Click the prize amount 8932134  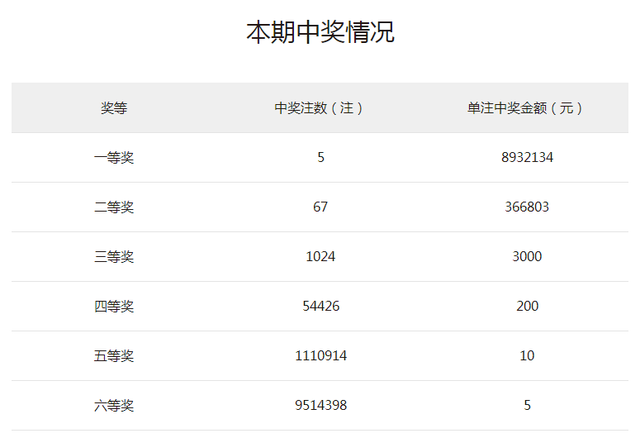(527, 157)
